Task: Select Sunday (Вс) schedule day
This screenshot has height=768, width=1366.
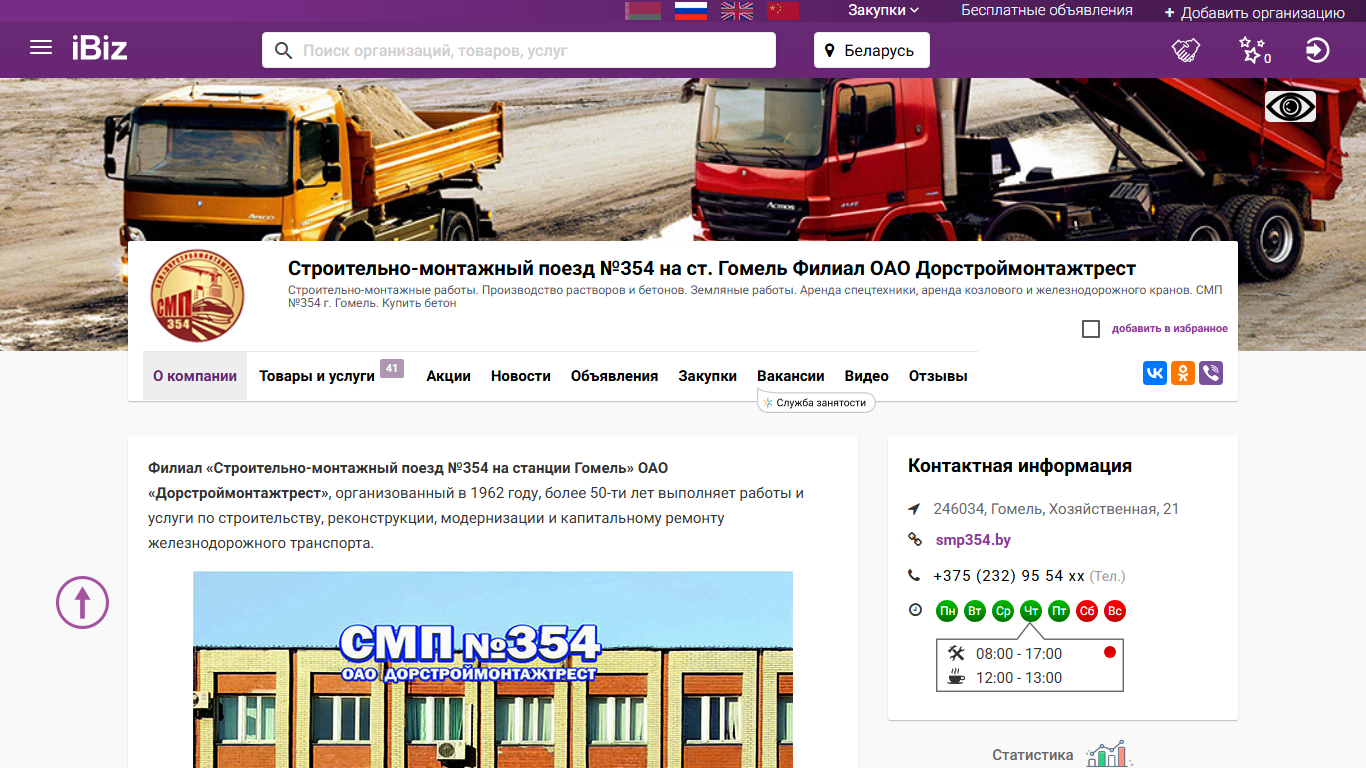Action: coord(1115,611)
